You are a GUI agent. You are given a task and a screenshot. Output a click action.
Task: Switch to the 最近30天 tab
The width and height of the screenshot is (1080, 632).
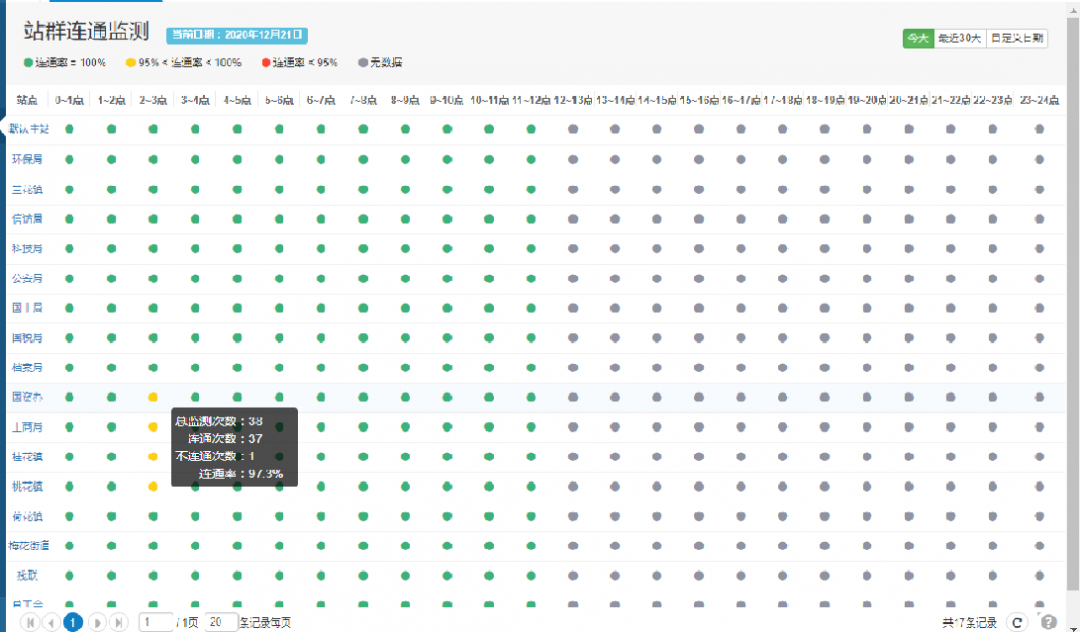959,38
